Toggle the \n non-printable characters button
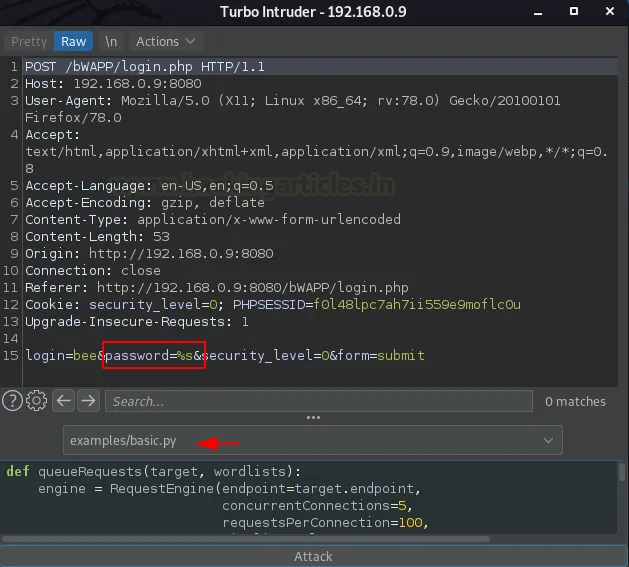Viewport: 629px width, 567px height. (x=111, y=41)
